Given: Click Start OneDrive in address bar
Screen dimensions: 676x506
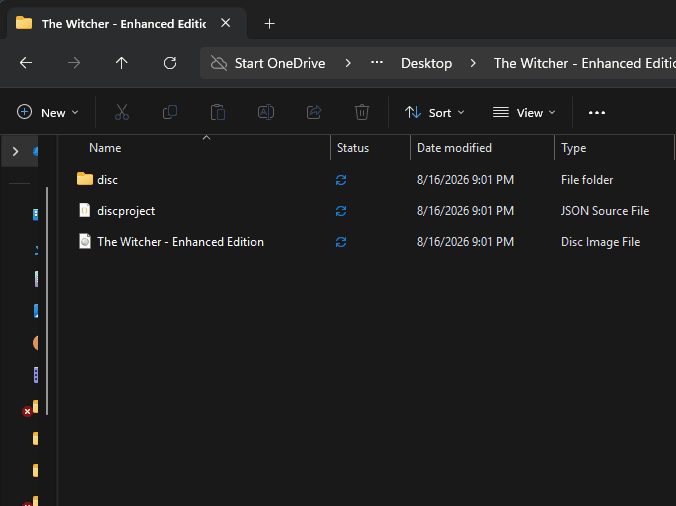Looking at the screenshot, I should coord(280,63).
